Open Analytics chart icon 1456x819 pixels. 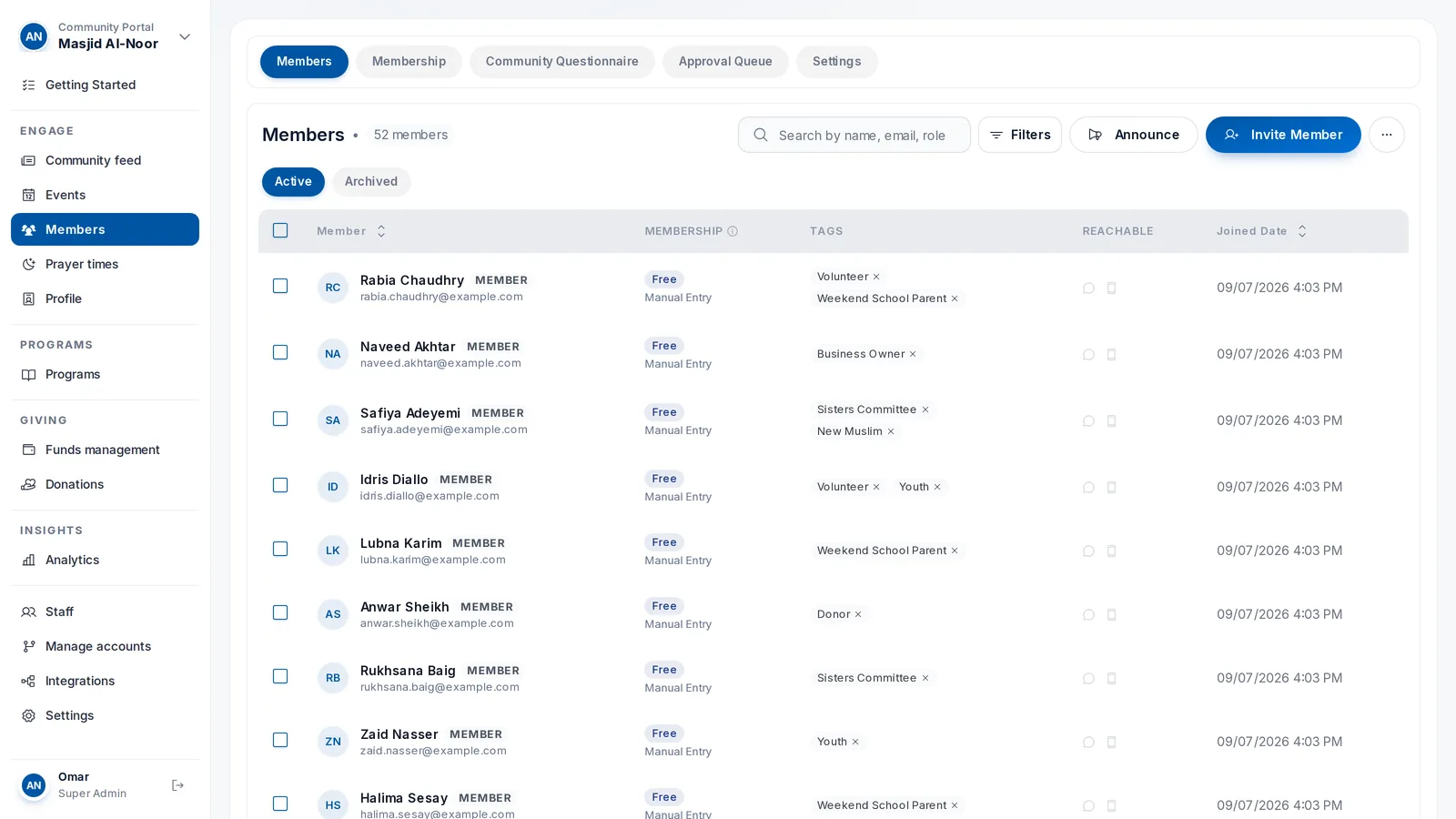28,560
